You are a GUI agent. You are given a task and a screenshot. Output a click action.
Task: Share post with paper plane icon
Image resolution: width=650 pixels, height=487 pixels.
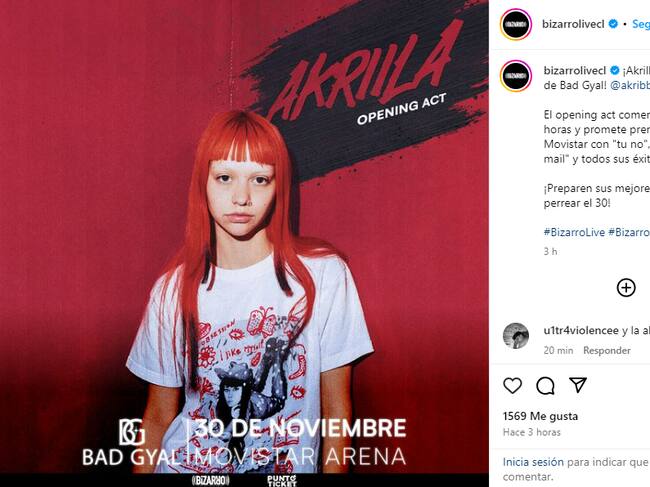pyautogui.click(x=578, y=385)
